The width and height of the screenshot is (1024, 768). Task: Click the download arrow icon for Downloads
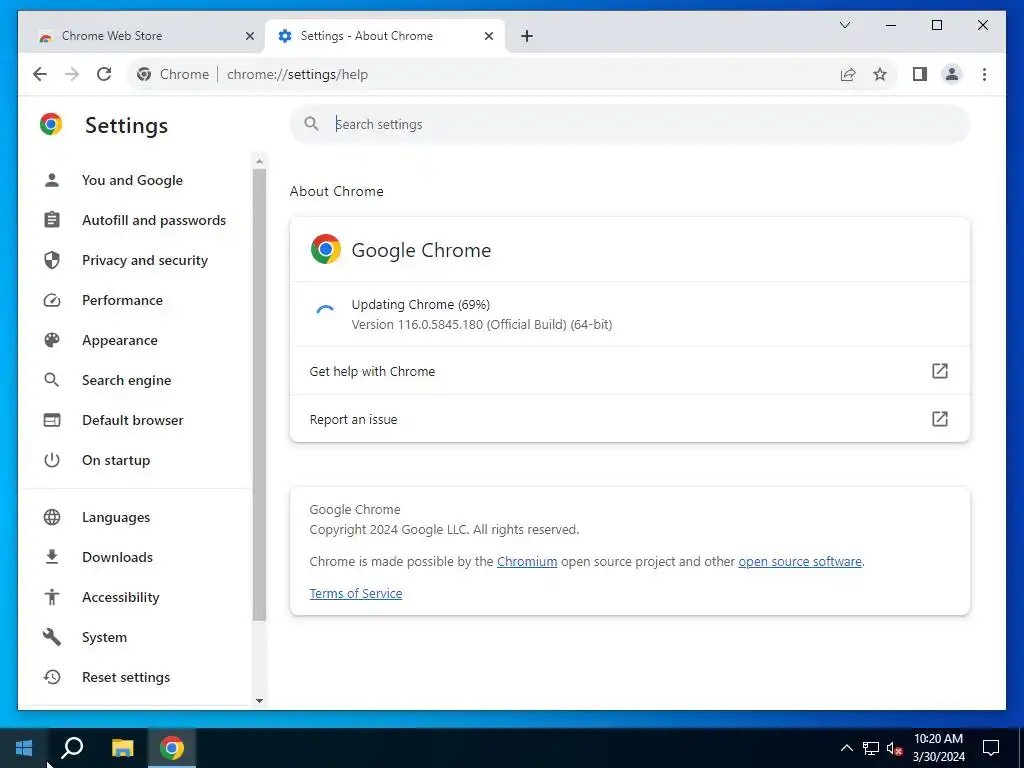point(52,557)
